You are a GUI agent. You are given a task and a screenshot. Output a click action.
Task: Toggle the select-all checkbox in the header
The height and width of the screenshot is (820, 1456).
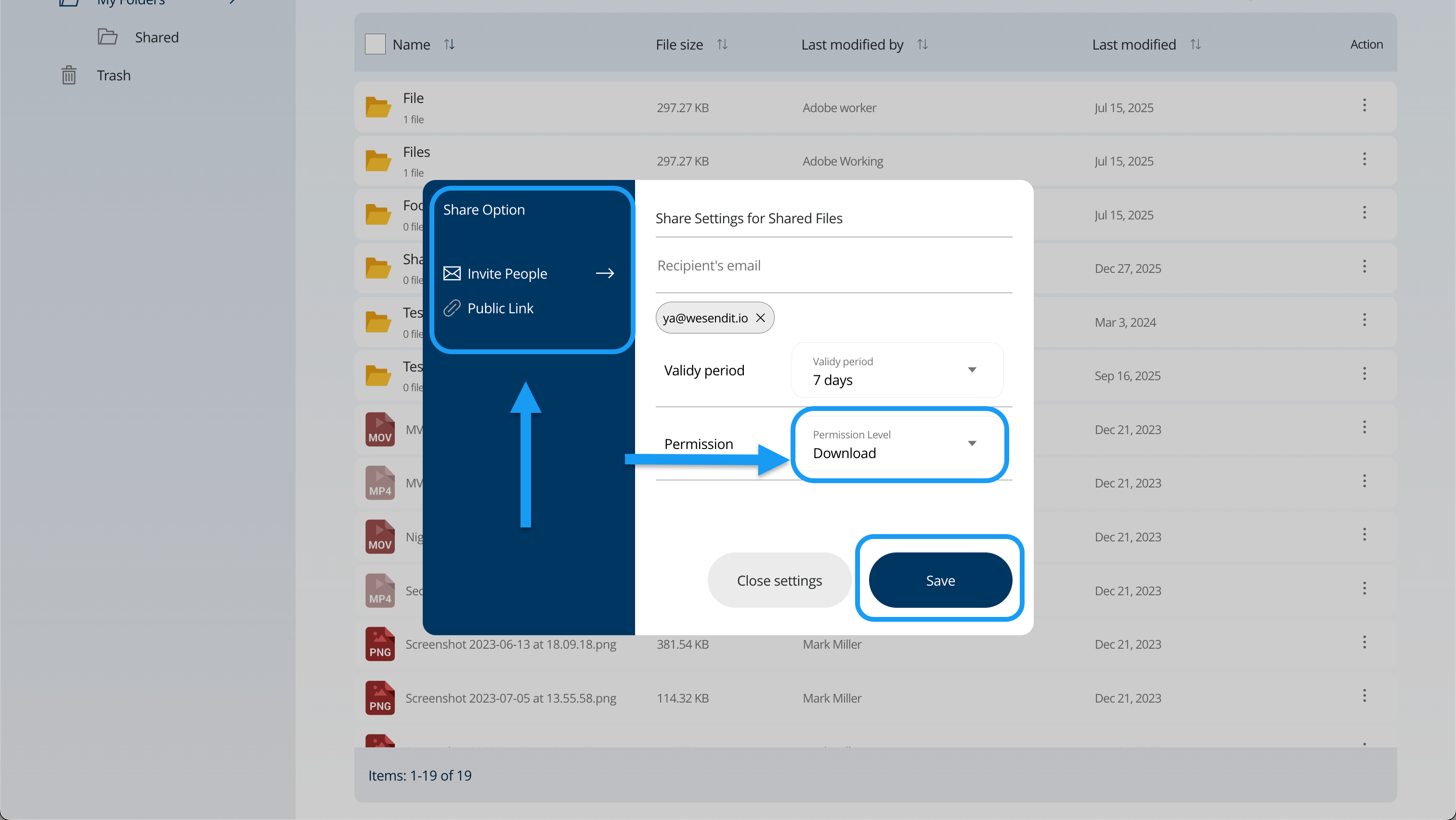[x=375, y=44]
